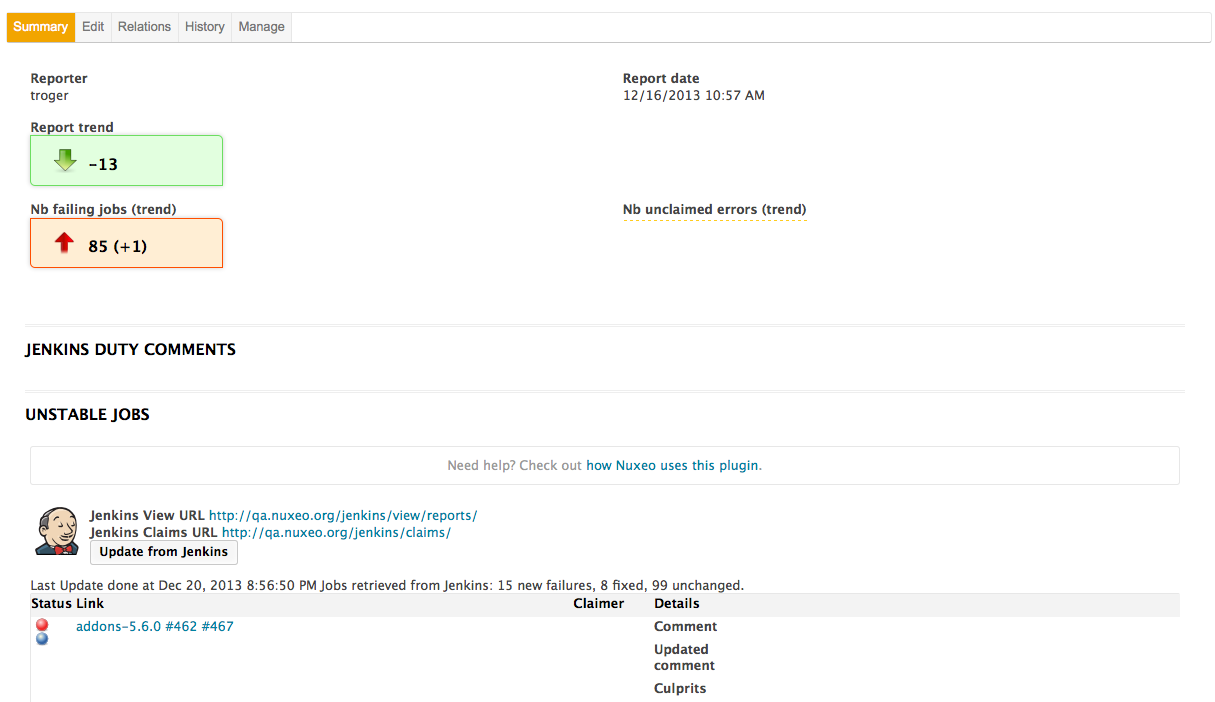This screenshot has height=702, width=1215.
Task: Click the Nb failing jobs (trend) label
Action: click(x=104, y=210)
